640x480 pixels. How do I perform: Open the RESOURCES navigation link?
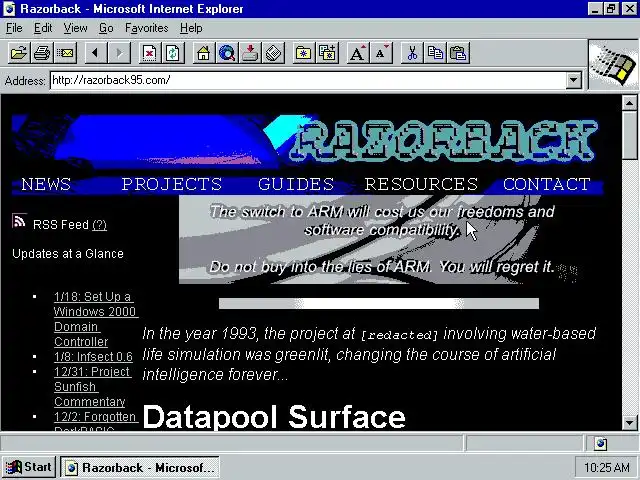pyautogui.click(x=421, y=184)
